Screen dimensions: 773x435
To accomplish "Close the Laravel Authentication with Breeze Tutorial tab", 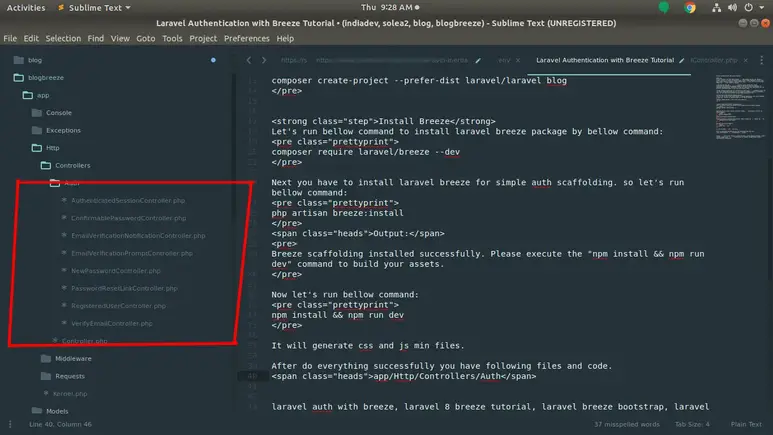I will pos(681,60).
